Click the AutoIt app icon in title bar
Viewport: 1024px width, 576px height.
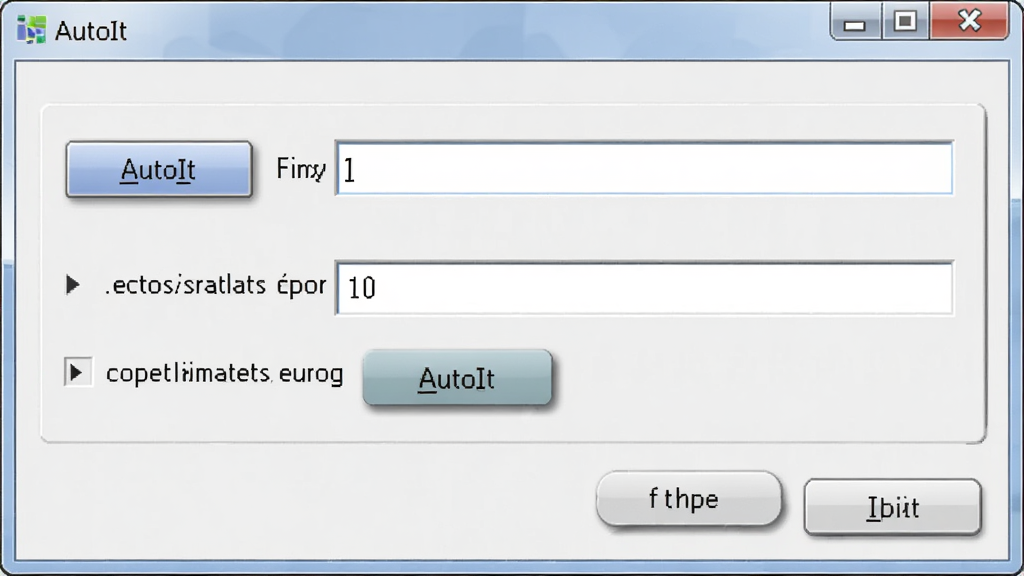point(31,30)
